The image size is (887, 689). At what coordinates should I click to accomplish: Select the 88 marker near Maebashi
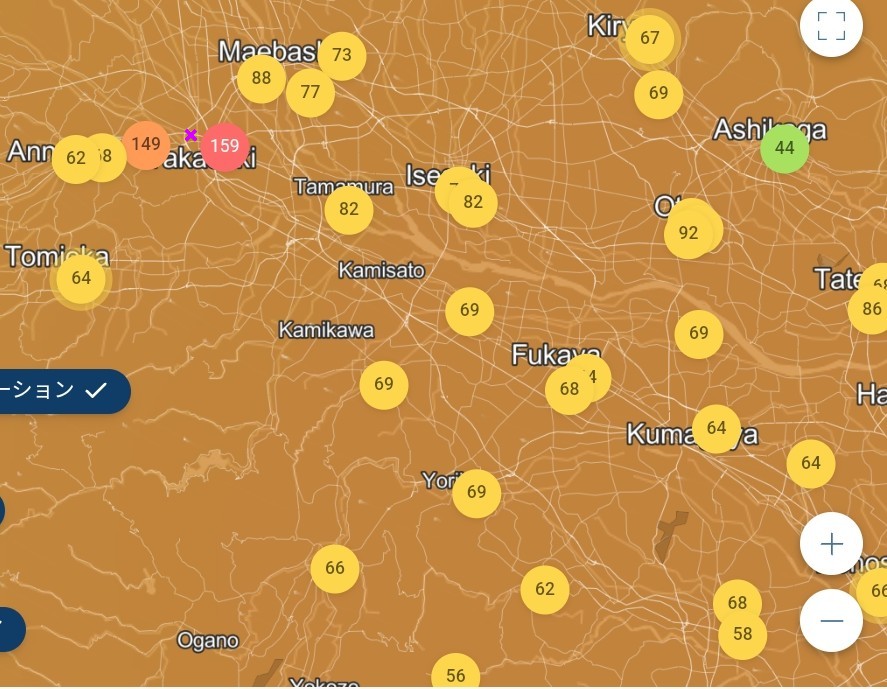point(261,79)
